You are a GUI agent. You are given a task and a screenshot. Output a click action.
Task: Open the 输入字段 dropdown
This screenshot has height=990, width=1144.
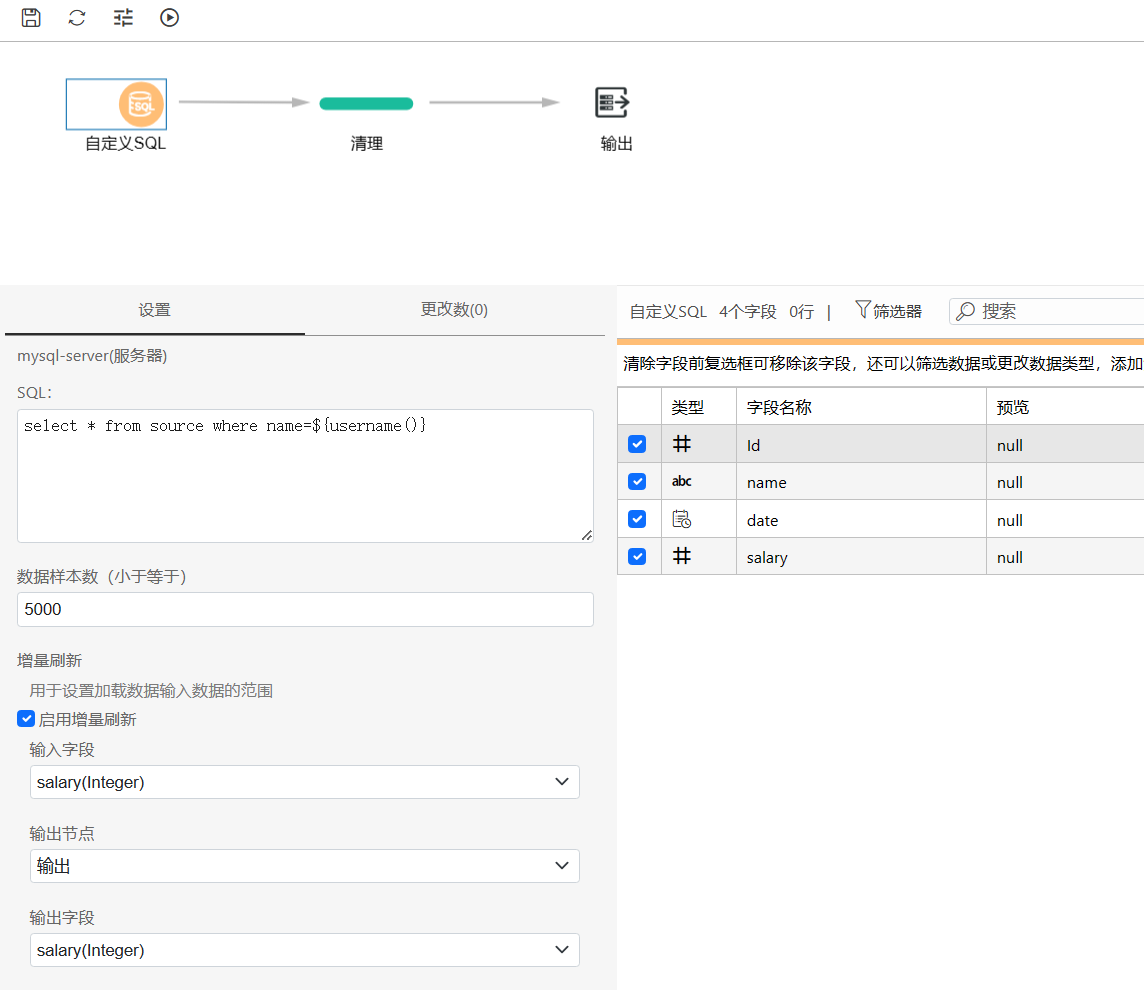coord(305,782)
